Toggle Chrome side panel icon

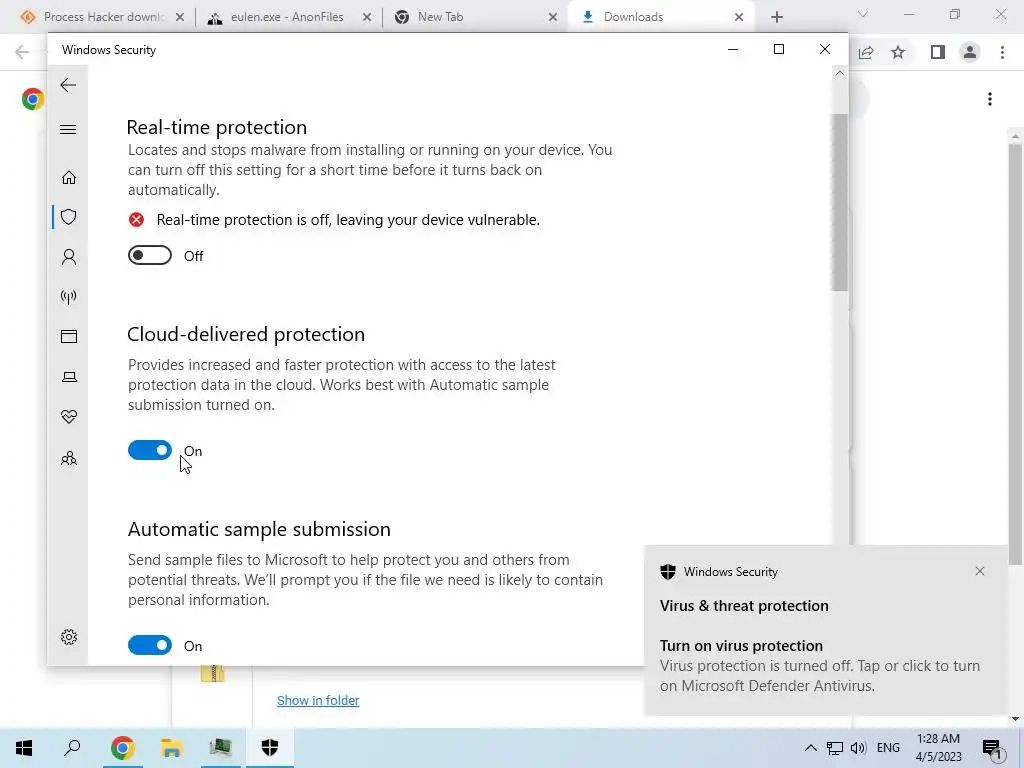pos(938,52)
